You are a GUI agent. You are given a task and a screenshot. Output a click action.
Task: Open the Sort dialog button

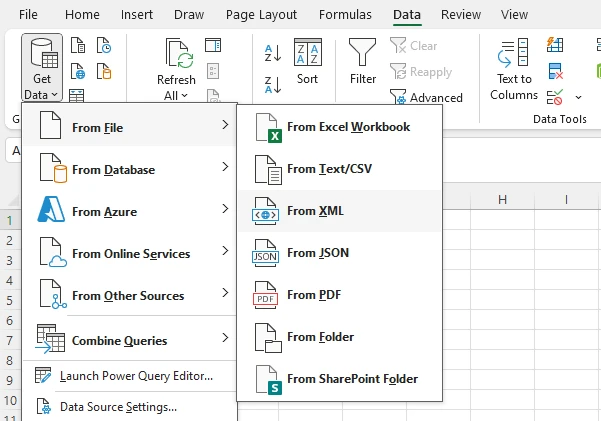(x=307, y=61)
